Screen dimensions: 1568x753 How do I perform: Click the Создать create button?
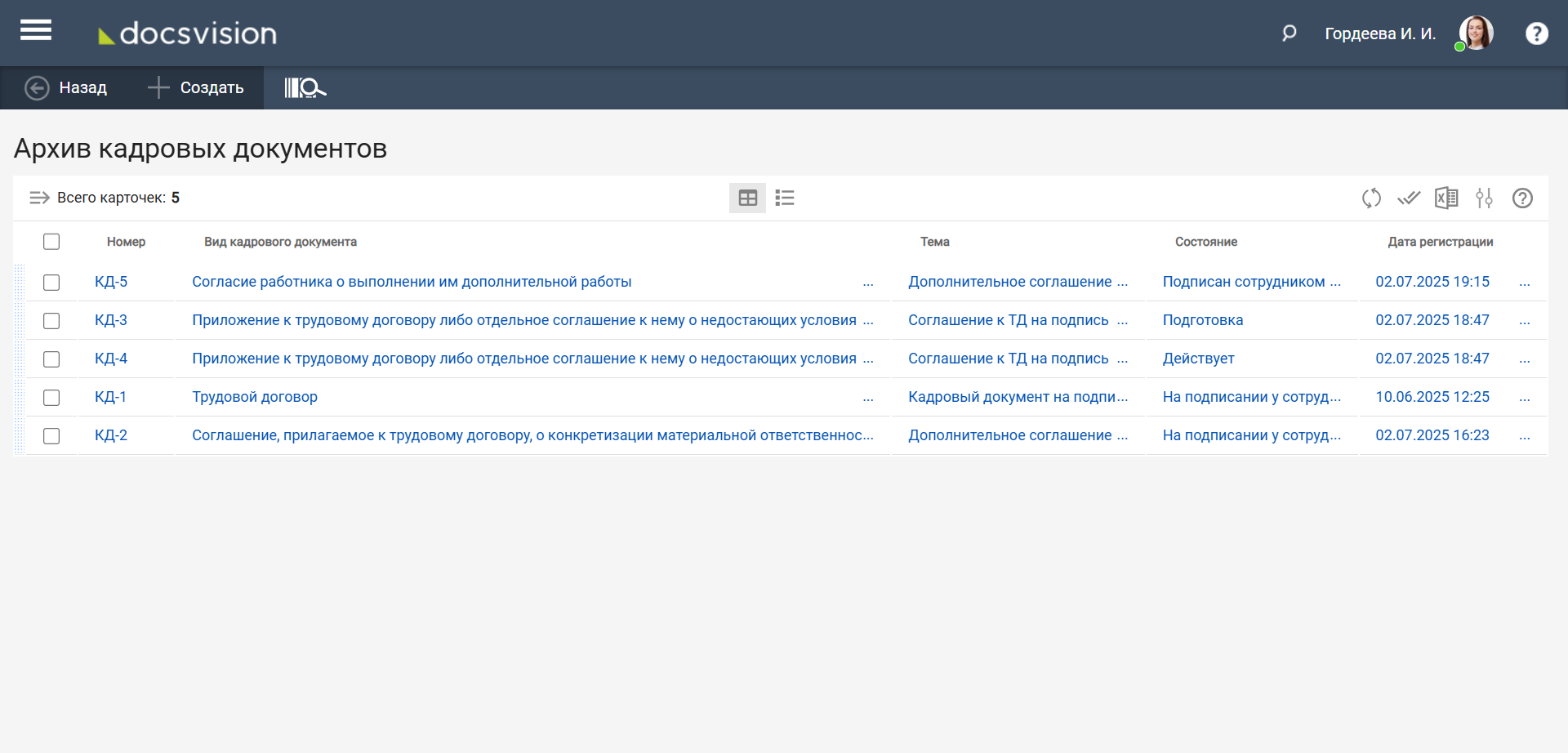[x=196, y=87]
